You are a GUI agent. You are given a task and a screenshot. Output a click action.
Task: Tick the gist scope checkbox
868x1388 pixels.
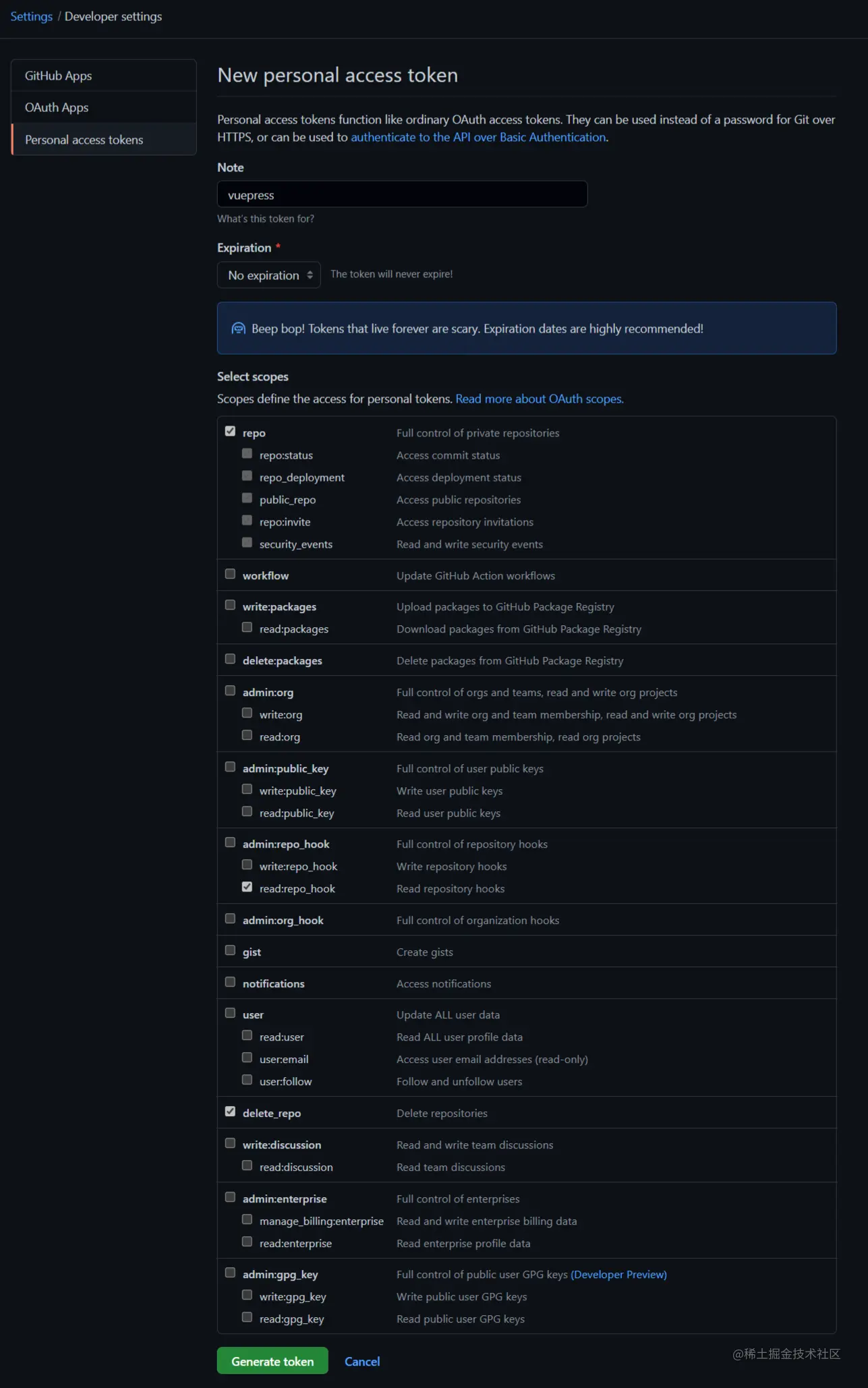[230, 950]
